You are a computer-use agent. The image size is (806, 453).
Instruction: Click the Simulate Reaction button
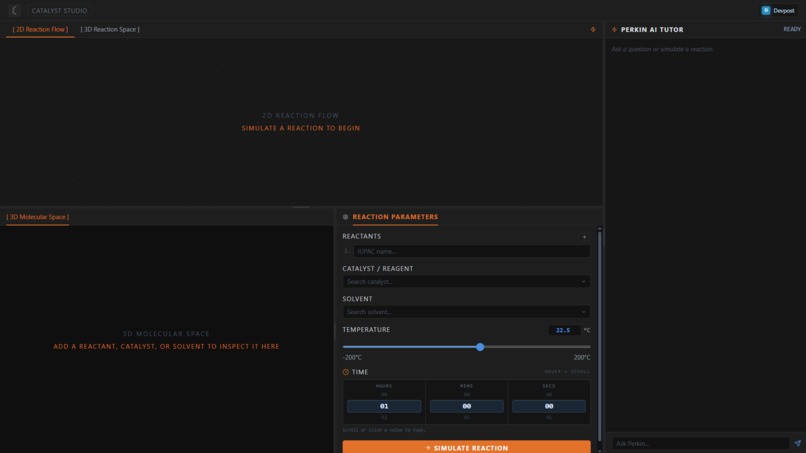coord(466,447)
